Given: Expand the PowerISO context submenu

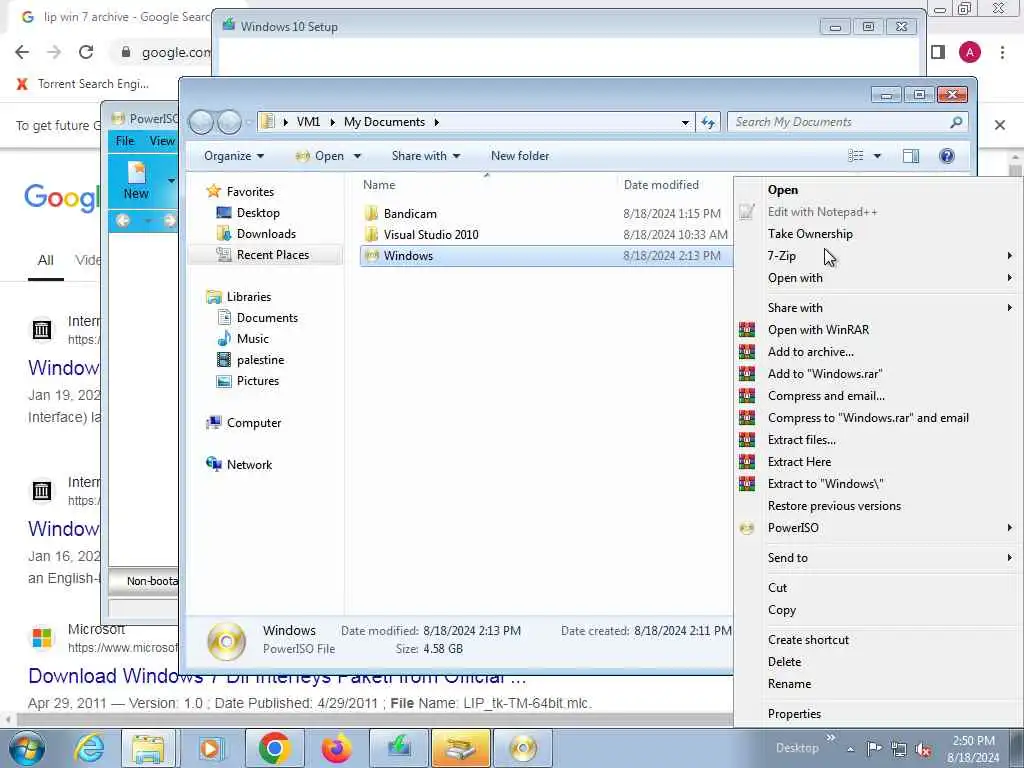Looking at the screenshot, I should click(x=1010, y=528).
